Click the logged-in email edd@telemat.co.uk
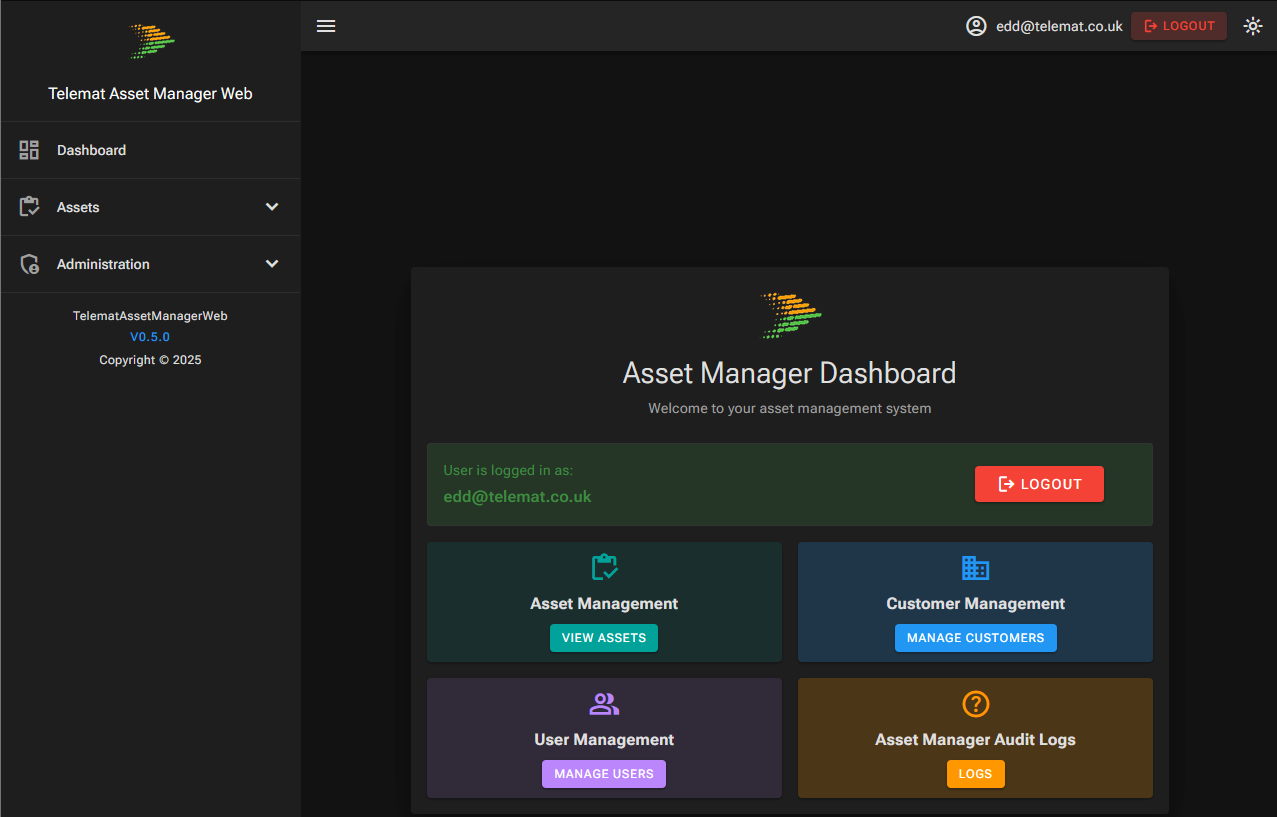 point(1059,26)
